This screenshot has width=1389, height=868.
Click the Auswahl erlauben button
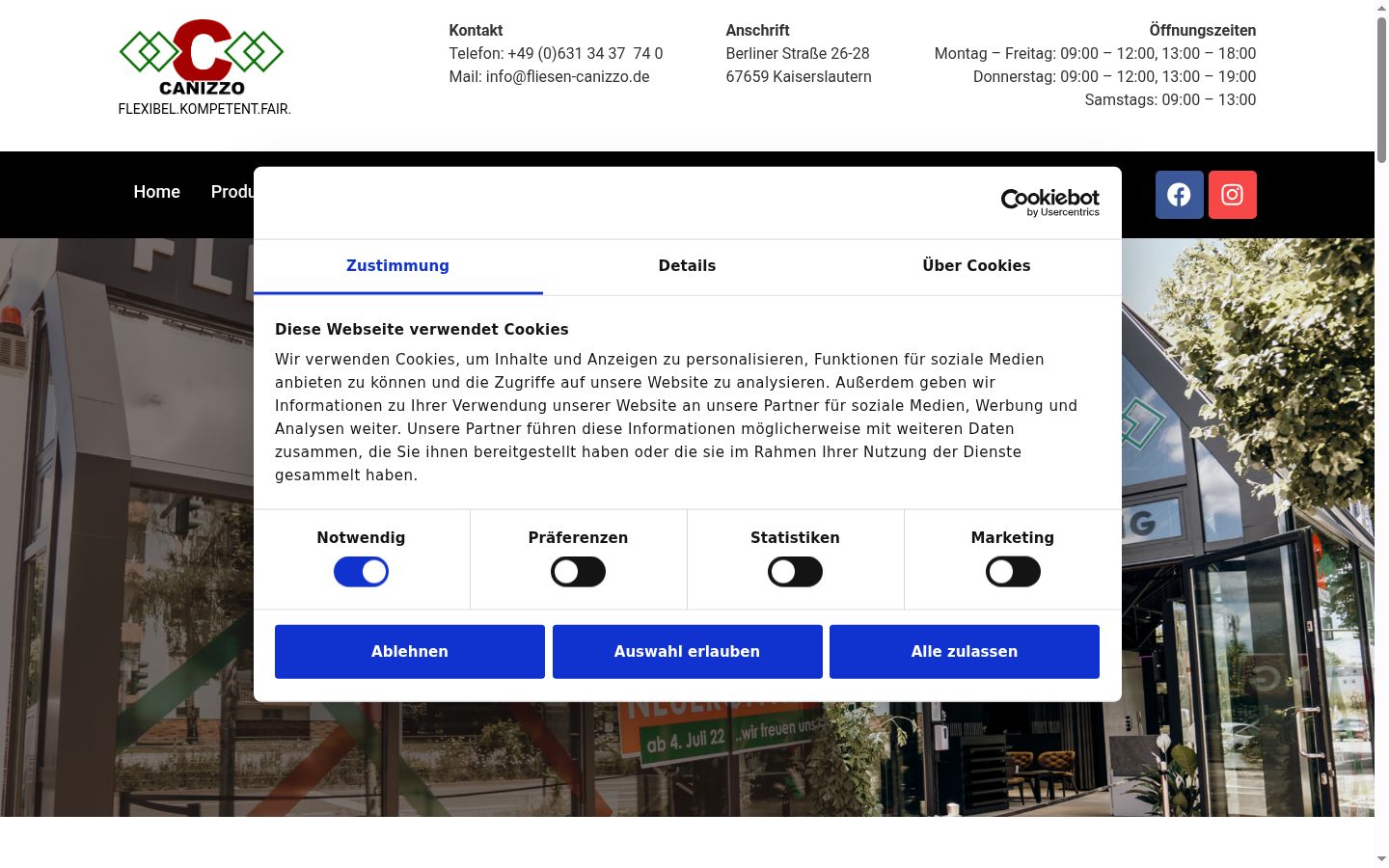(687, 652)
